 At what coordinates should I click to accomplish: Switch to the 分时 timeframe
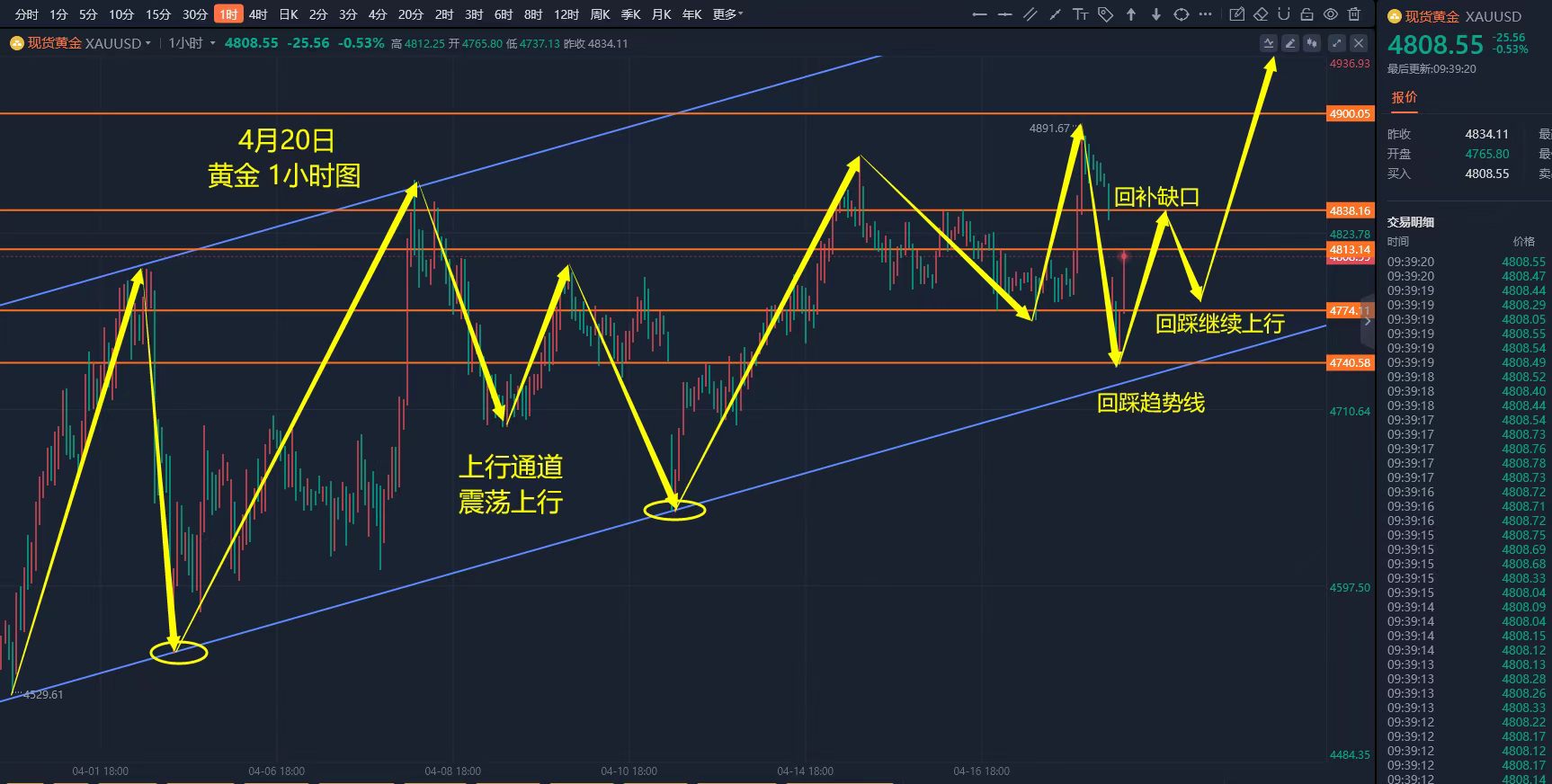coord(26,14)
